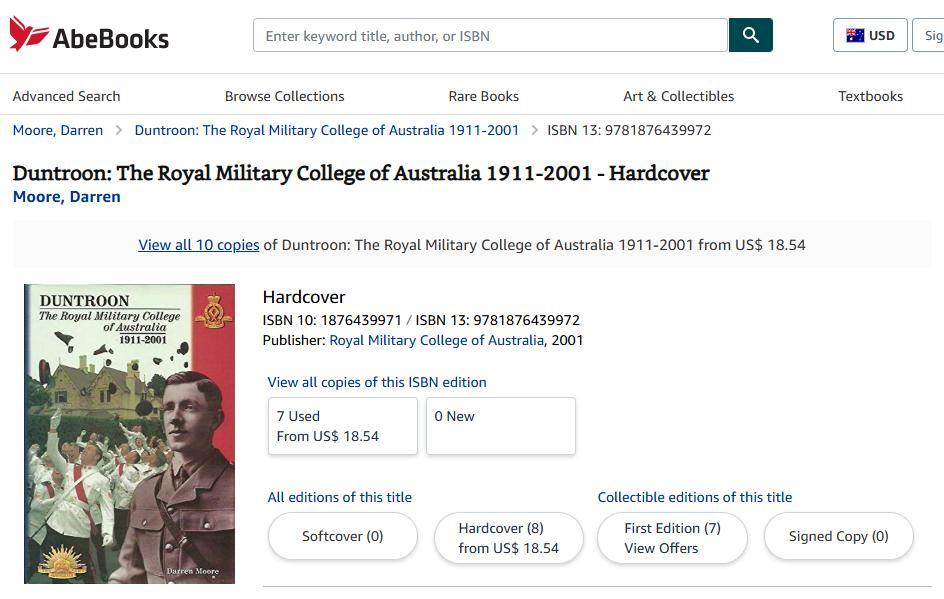The height and width of the screenshot is (599, 944).
Task: Navigate to Art & Collectibles
Action: [678, 96]
